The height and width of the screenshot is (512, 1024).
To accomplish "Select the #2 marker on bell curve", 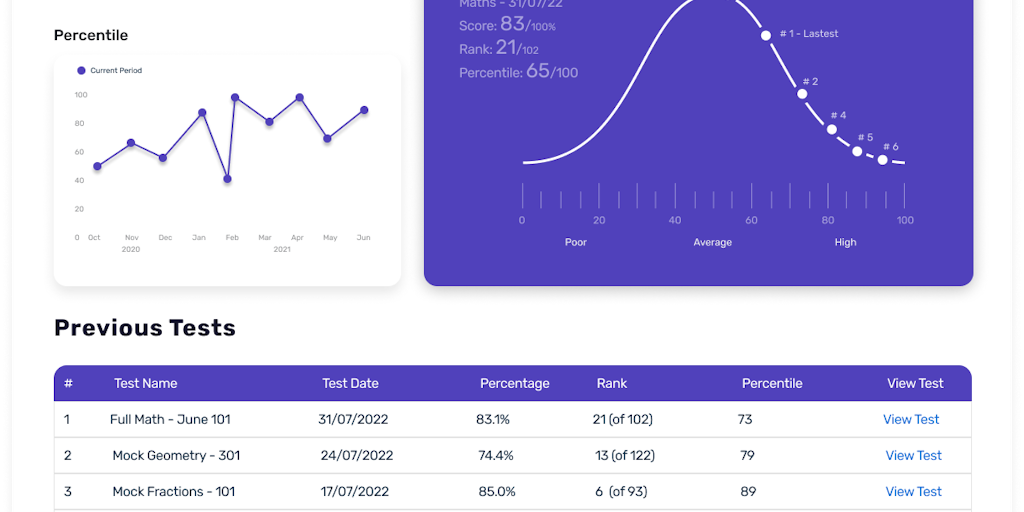I will tap(802, 94).
